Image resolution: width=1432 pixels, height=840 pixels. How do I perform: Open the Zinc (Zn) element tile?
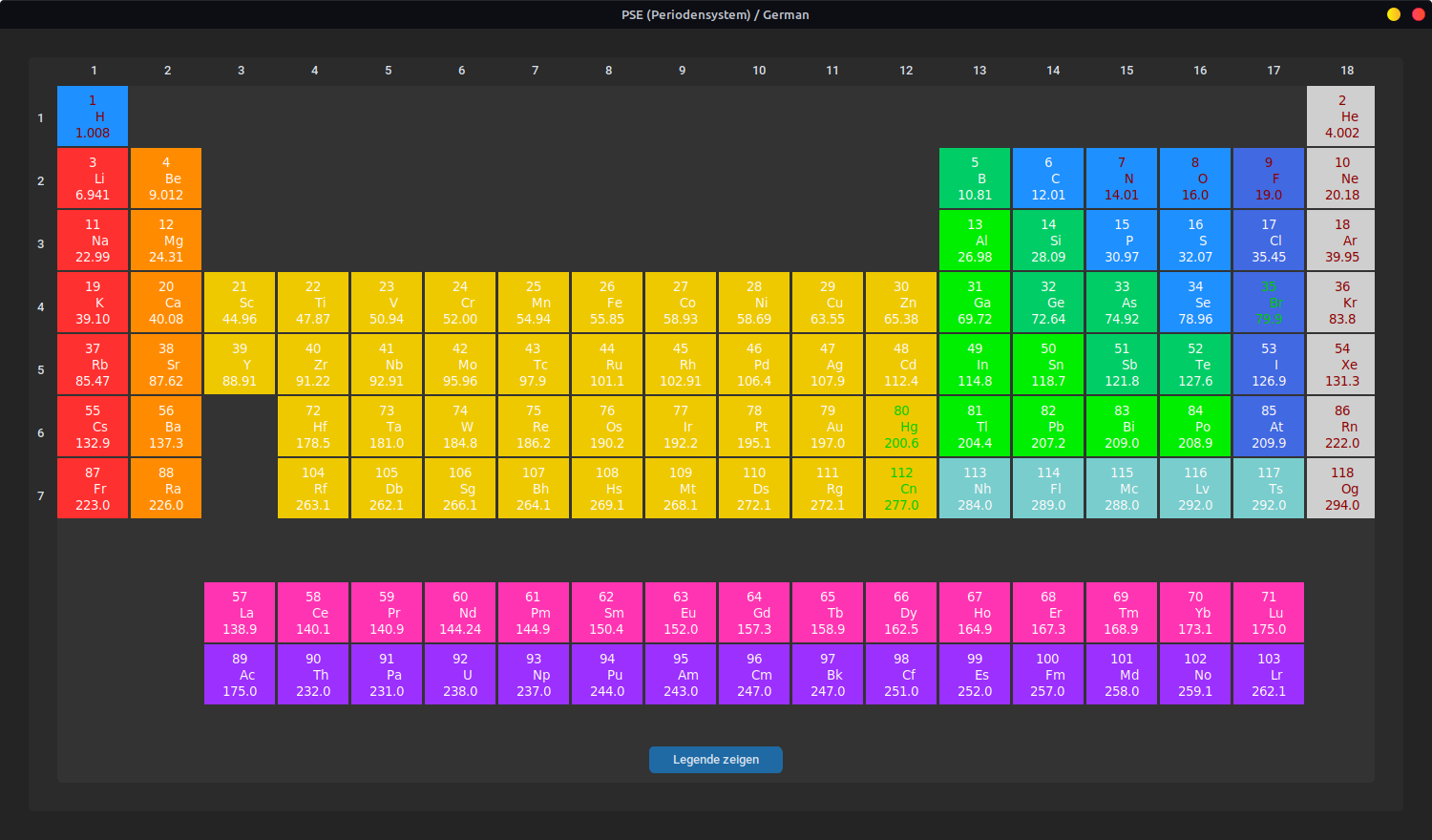click(901, 303)
